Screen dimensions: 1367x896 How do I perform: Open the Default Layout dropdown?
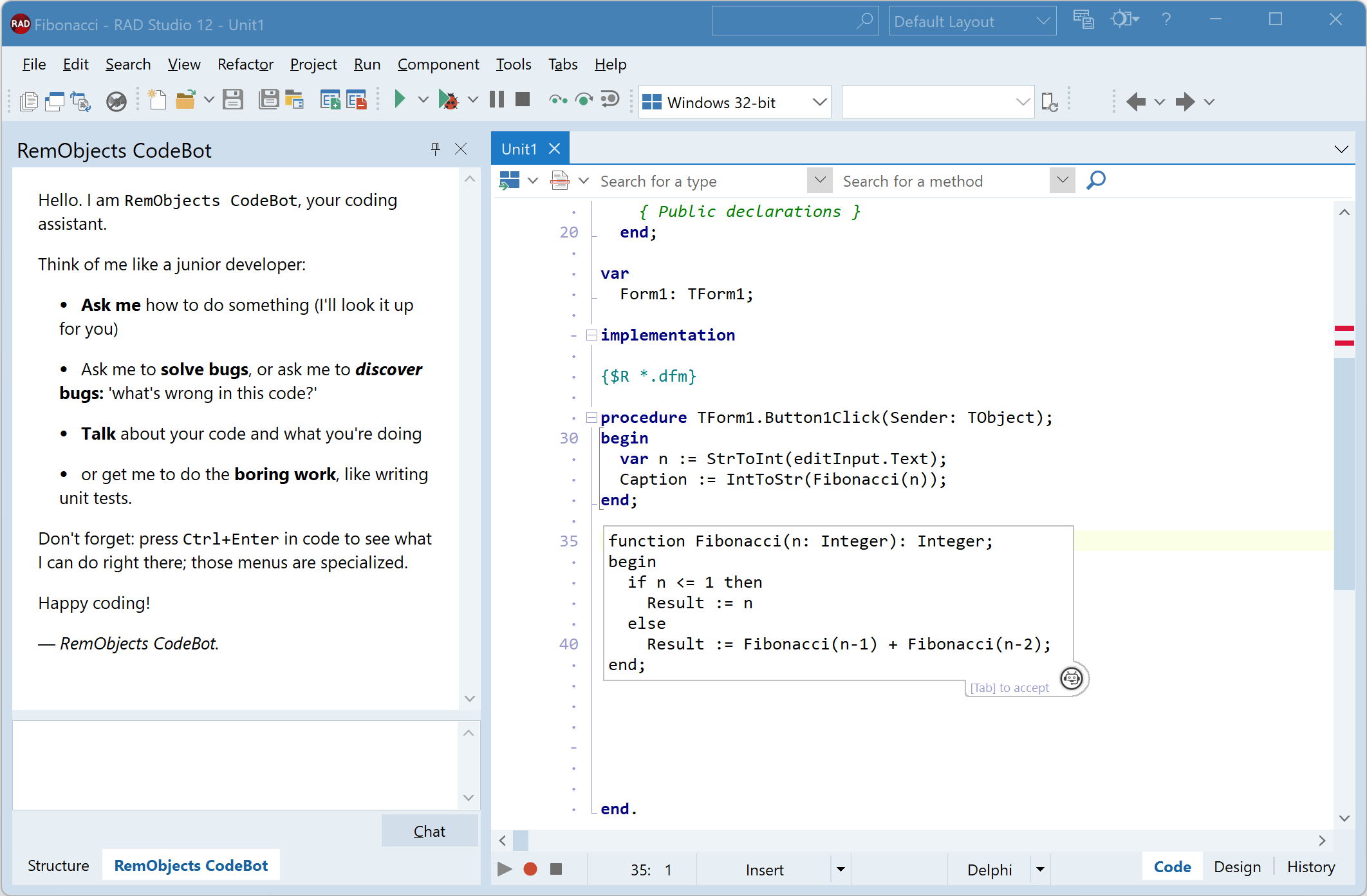pos(1043,21)
